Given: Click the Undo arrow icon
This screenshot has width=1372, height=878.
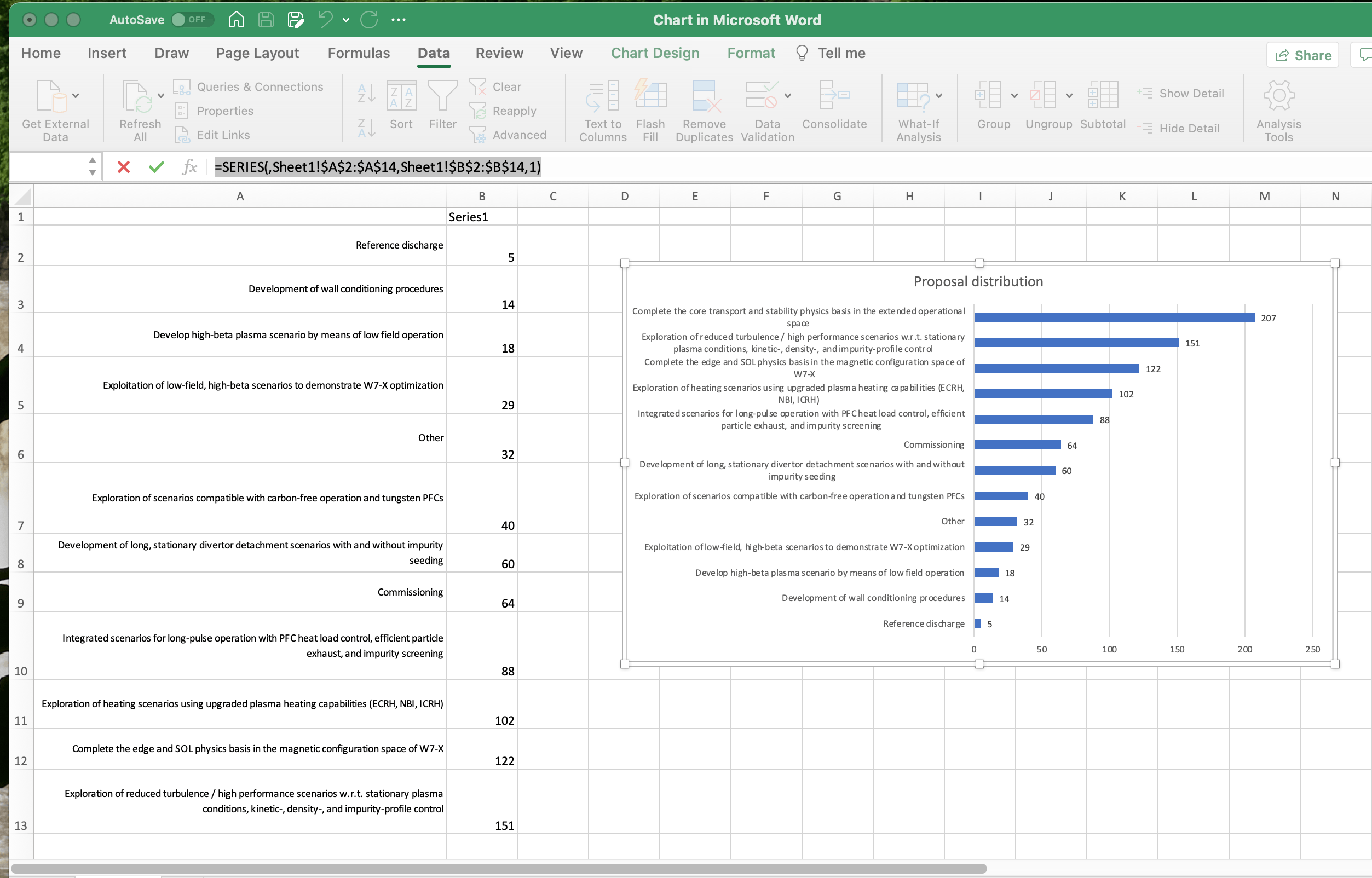Looking at the screenshot, I should [x=325, y=20].
